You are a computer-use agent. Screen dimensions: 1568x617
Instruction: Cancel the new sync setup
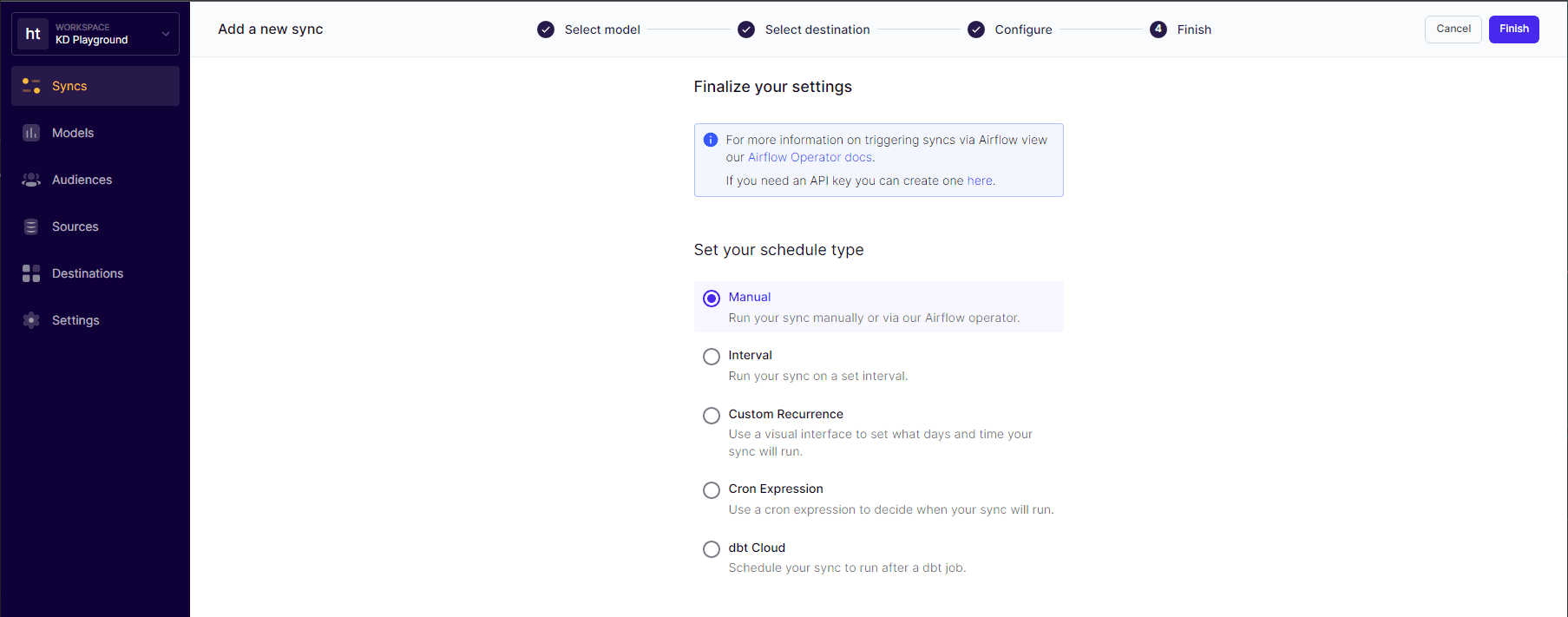pyautogui.click(x=1453, y=29)
